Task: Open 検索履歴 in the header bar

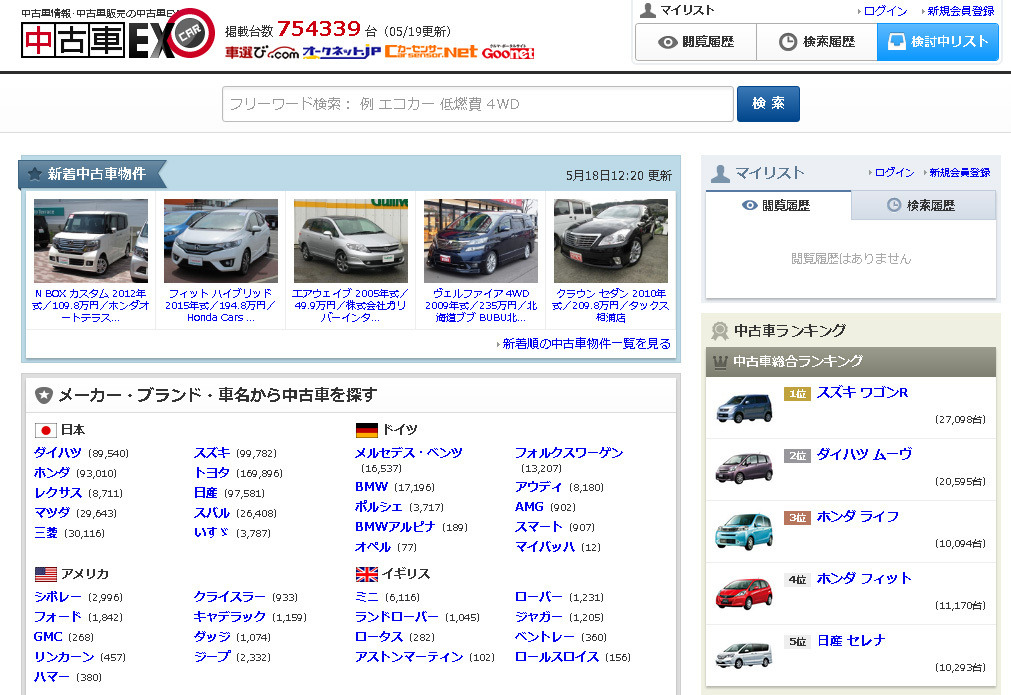Action: [817, 42]
